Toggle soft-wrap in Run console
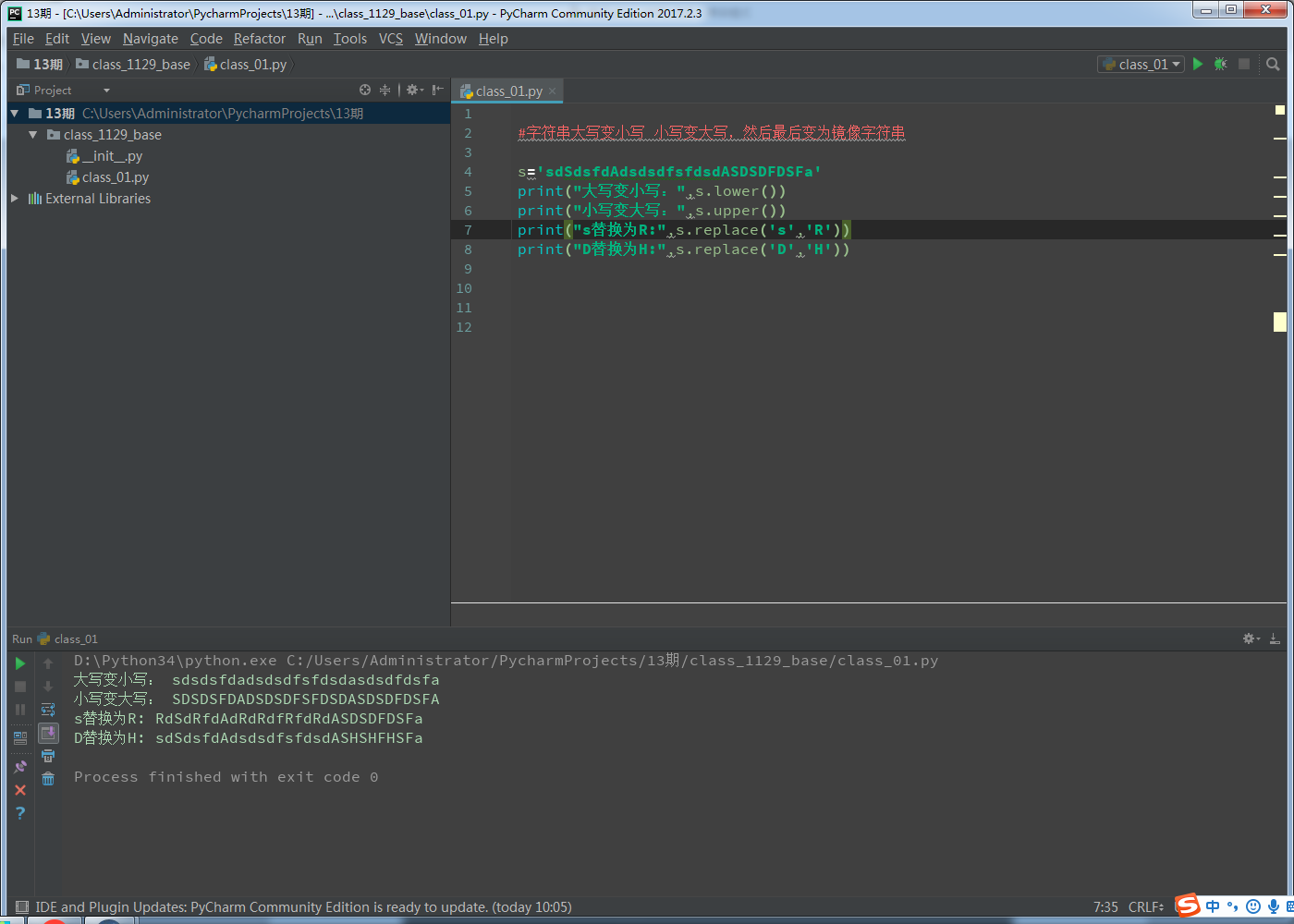The height and width of the screenshot is (924, 1294). coord(48,710)
